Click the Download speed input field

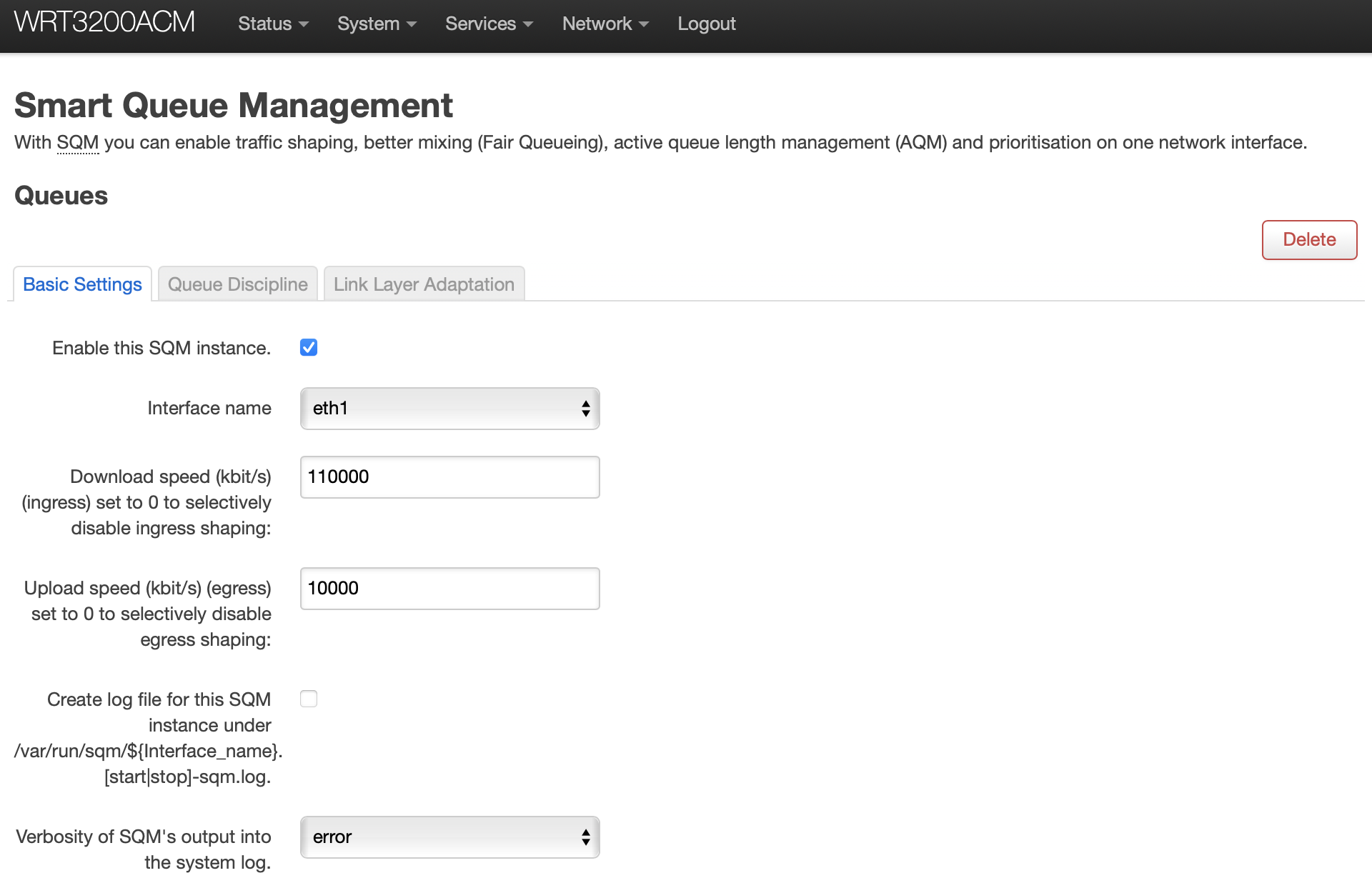tap(449, 477)
